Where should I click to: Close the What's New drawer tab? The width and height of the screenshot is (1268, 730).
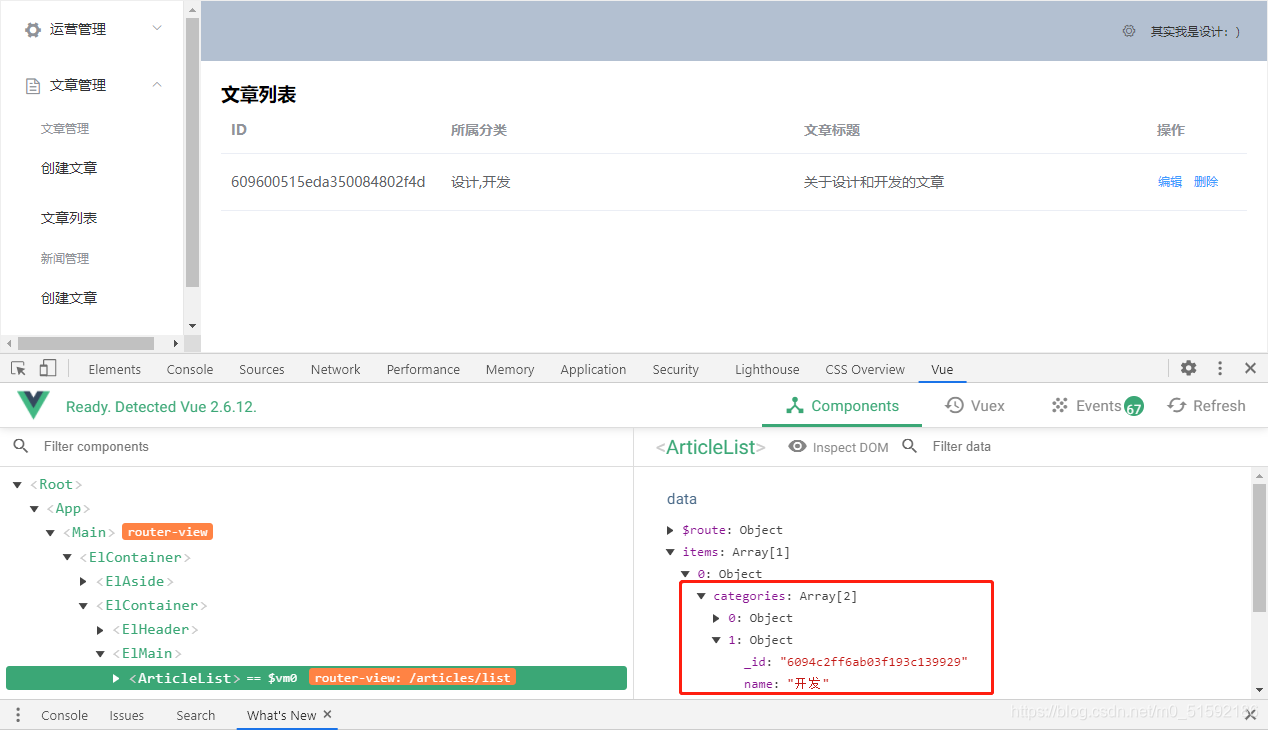tap(327, 714)
